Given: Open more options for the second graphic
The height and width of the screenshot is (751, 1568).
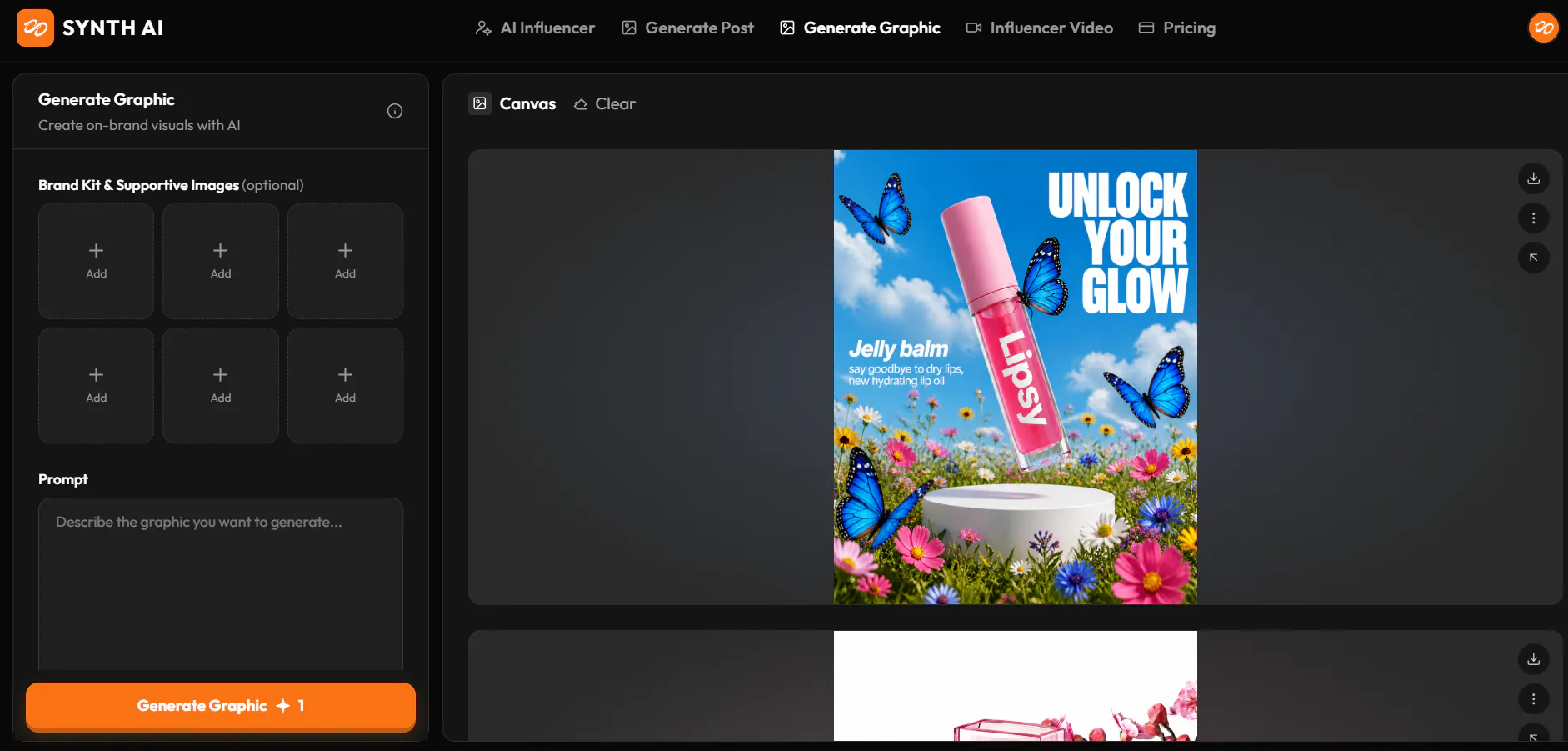Looking at the screenshot, I should tap(1533, 699).
